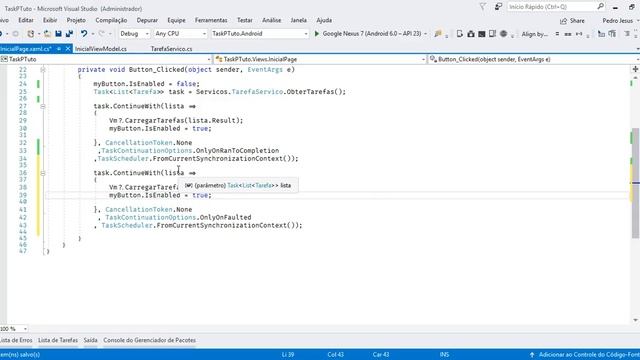
Task: Click the equalize spacing toolbar icon
Action: (557, 34)
